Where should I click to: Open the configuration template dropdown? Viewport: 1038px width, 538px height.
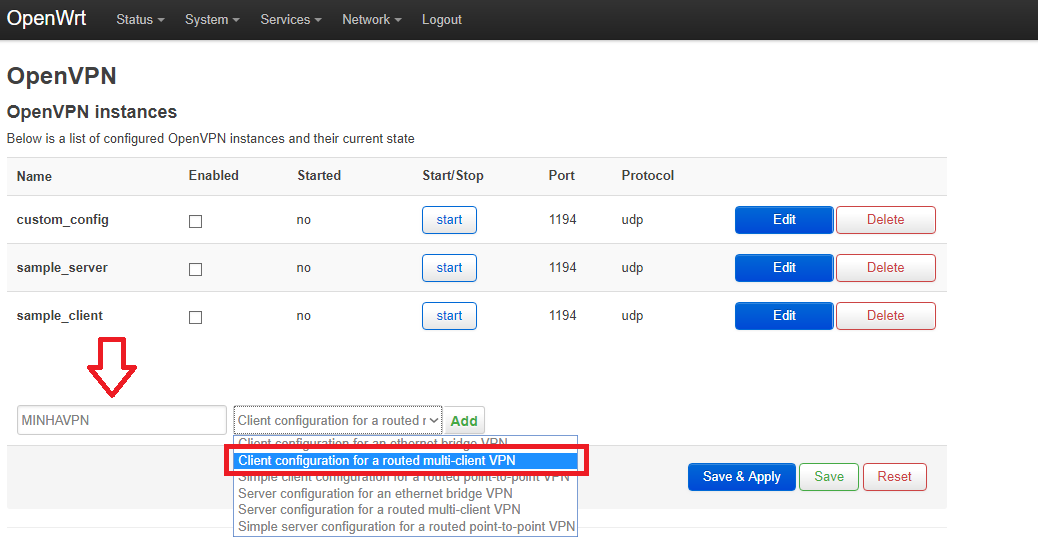pyautogui.click(x=338, y=420)
